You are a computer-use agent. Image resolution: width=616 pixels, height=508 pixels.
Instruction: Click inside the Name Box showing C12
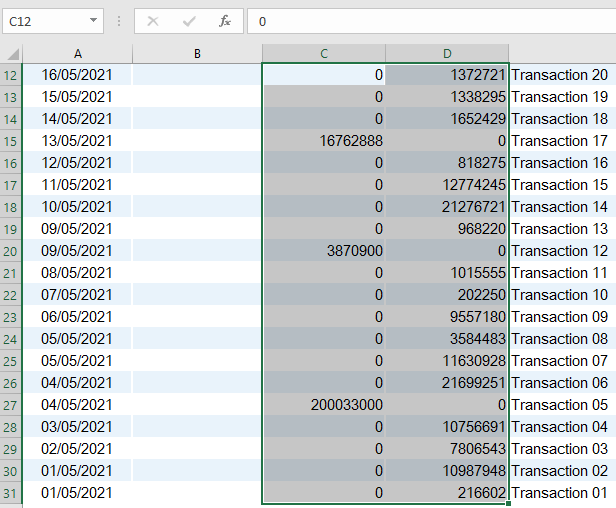[x=45, y=21]
